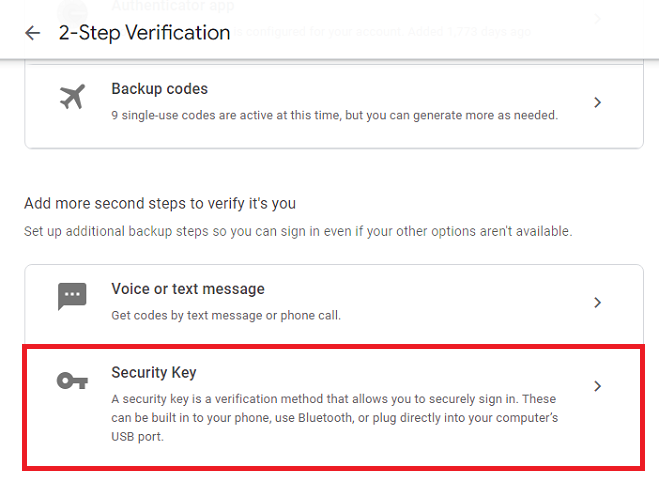Image resolution: width=659 pixels, height=482 pixels.
Task: Expand the Backup codes chevron arrow
Action: click(x=597, y=102)
